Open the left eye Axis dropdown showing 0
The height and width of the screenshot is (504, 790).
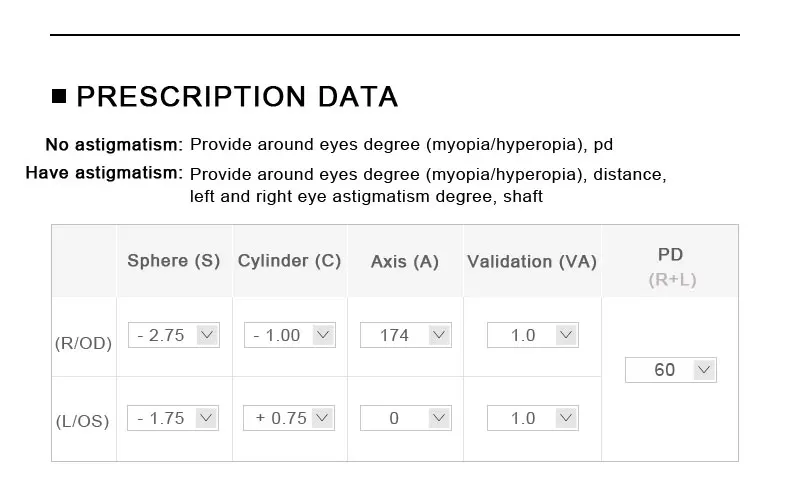[x=404, y=418]
